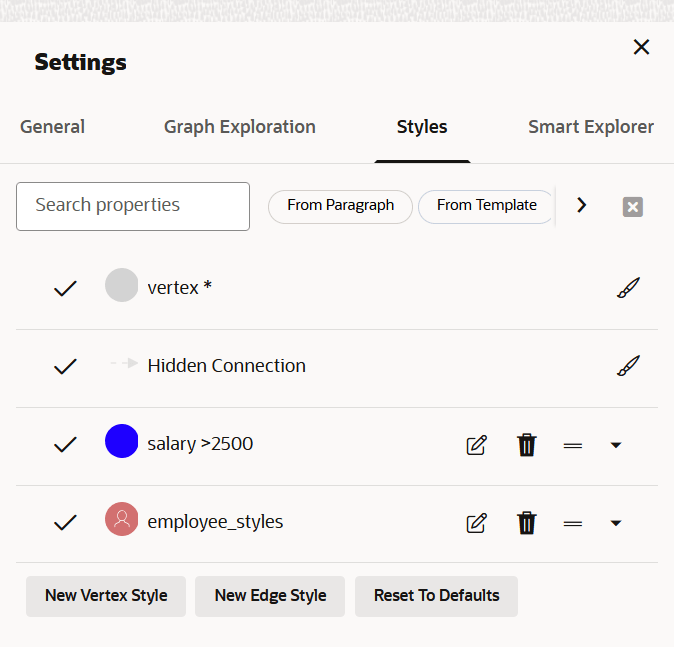Click the drag handle for employee_styles

(x=573, y=522)
